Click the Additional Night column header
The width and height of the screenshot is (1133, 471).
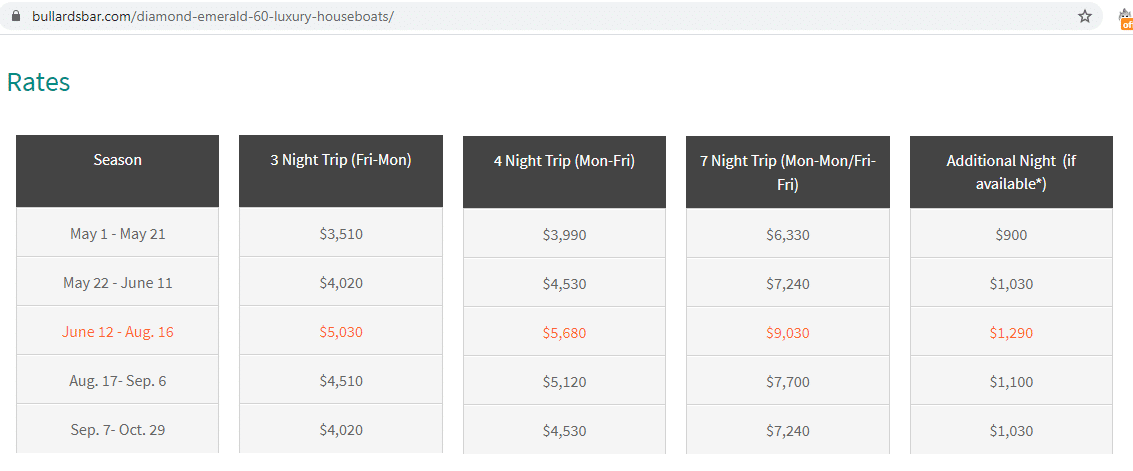pyautogui.click(x=1011, y=172)
